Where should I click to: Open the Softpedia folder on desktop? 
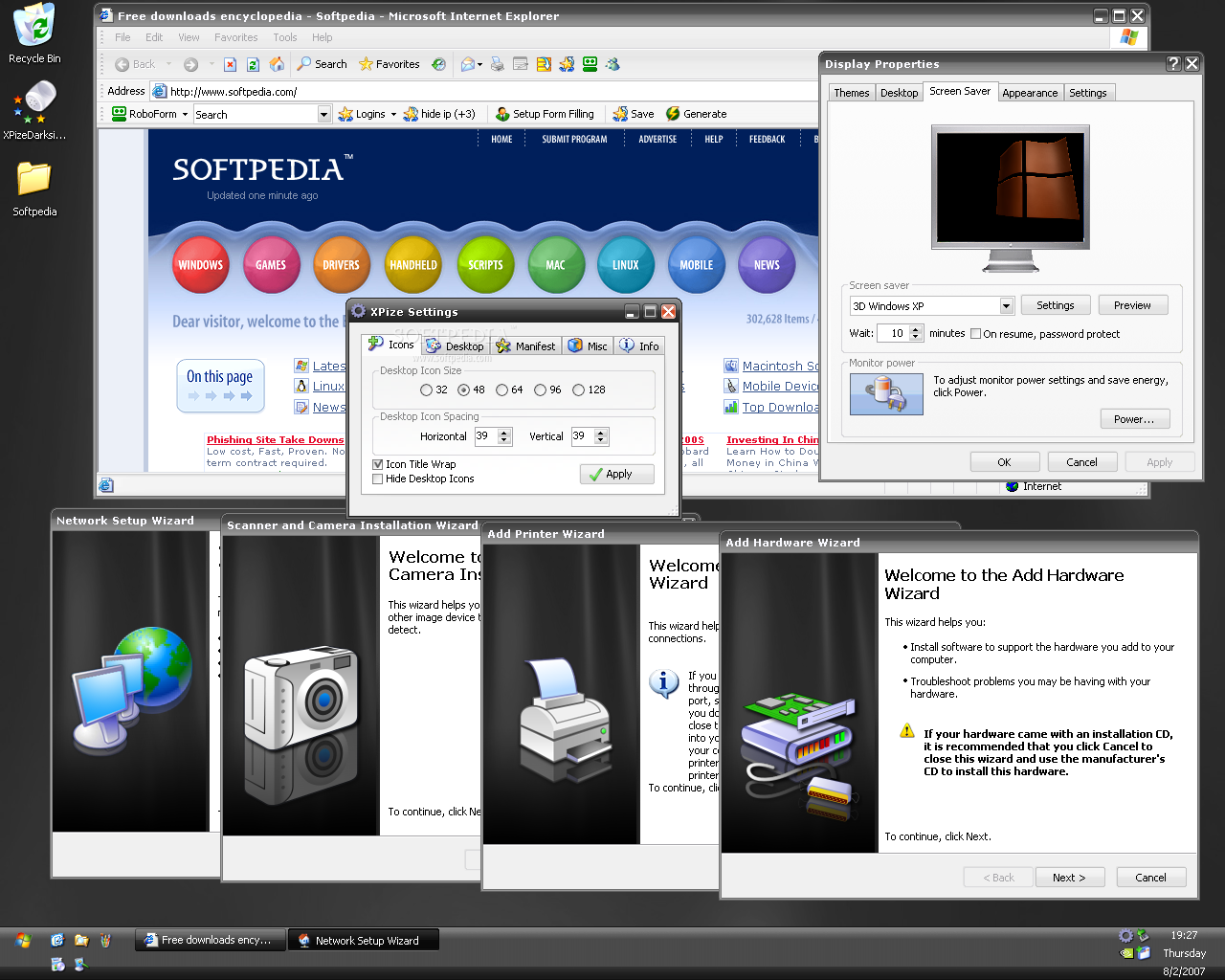(34, 188)
